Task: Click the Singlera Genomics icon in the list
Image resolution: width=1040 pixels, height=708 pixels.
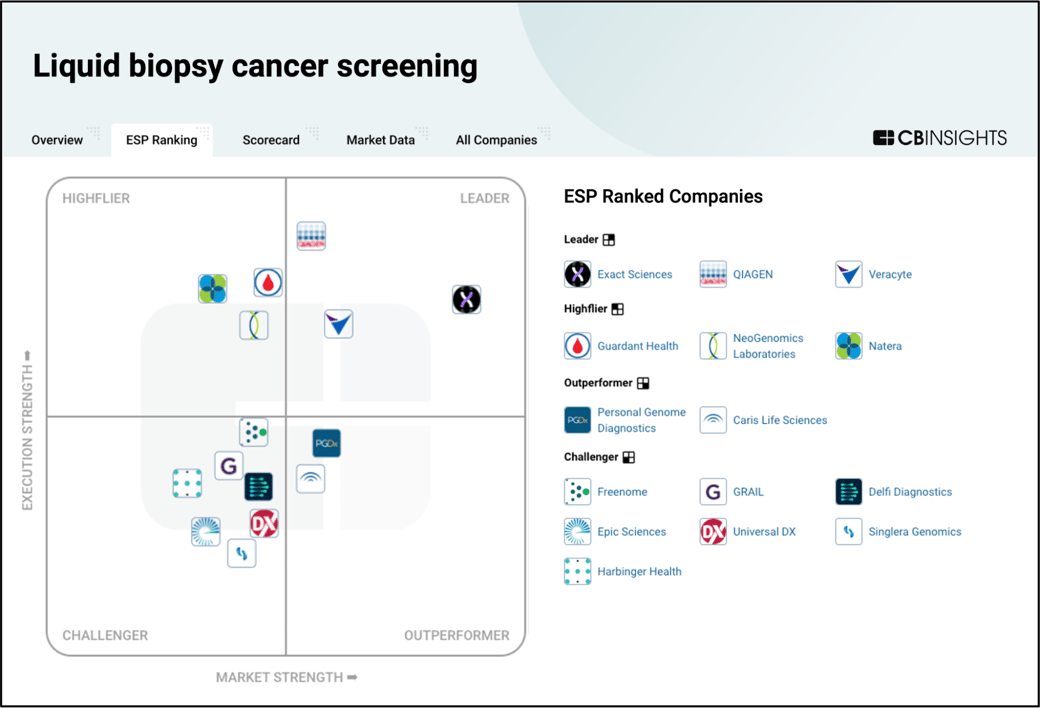Action: (x=849, y=531)
